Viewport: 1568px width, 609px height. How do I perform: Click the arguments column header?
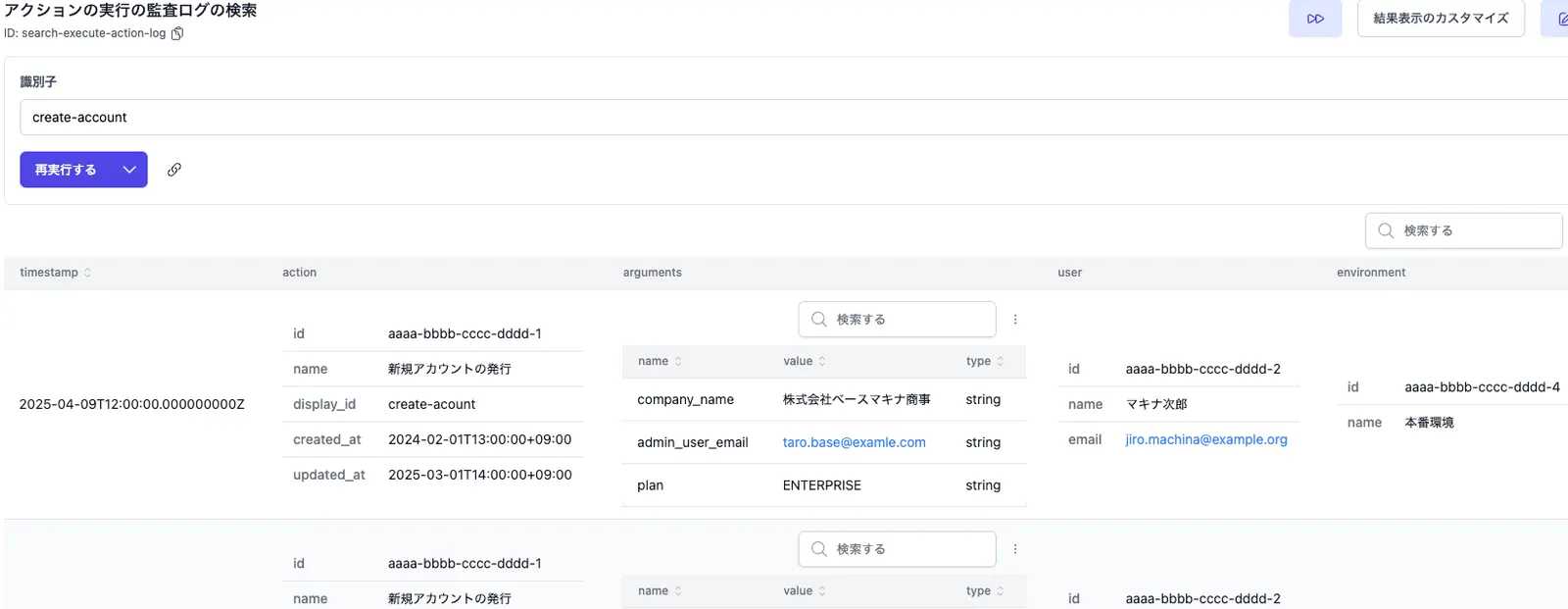point(653,273)
